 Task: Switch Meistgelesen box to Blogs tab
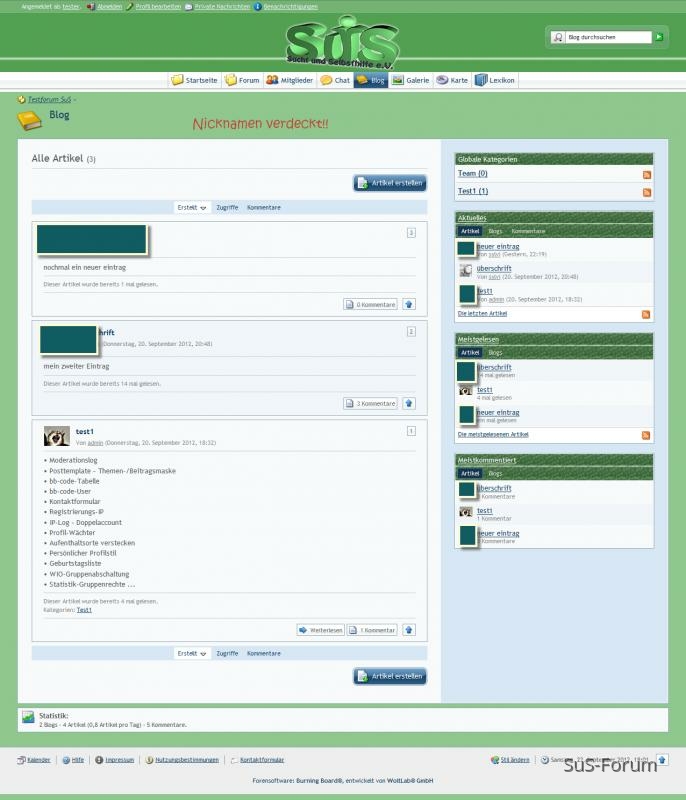pos(495,353)
